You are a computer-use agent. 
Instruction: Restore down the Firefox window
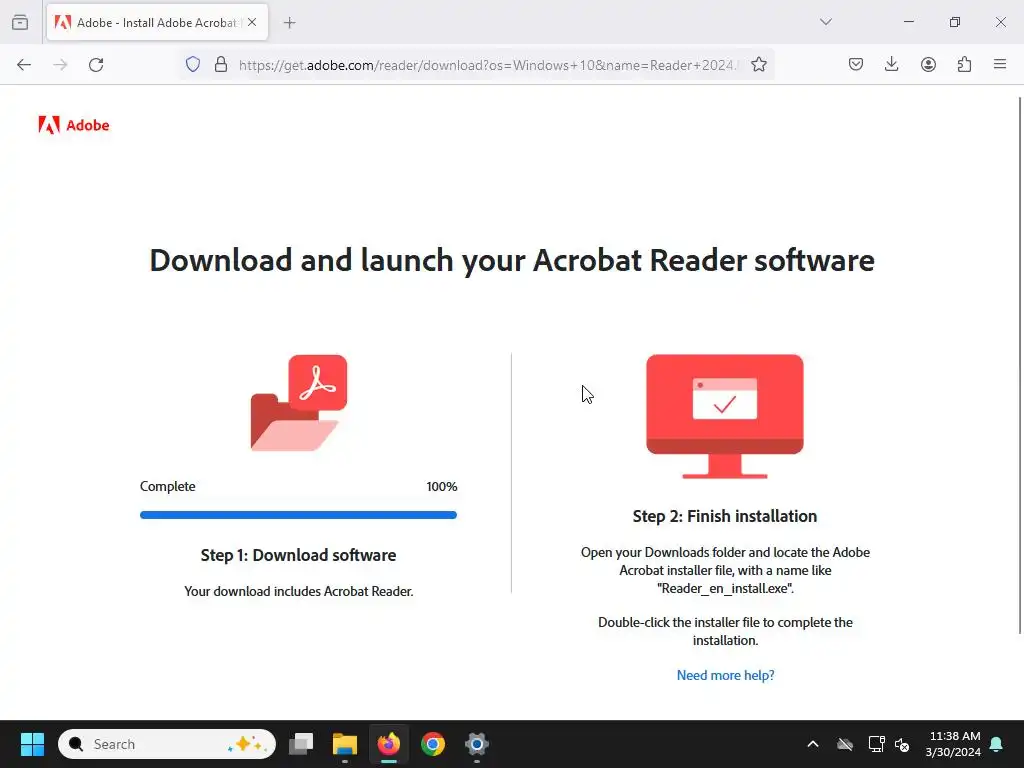[x=955, y=22]
